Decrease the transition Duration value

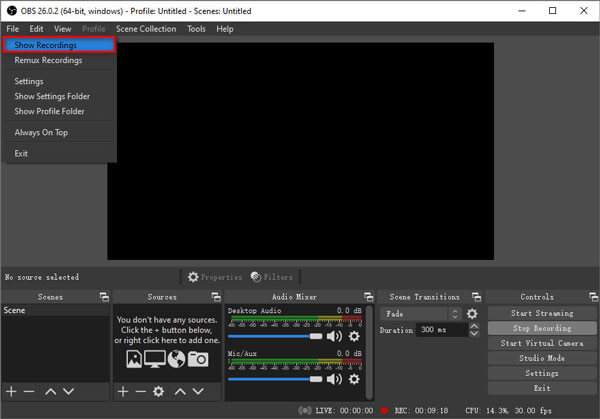click(474, 333)
